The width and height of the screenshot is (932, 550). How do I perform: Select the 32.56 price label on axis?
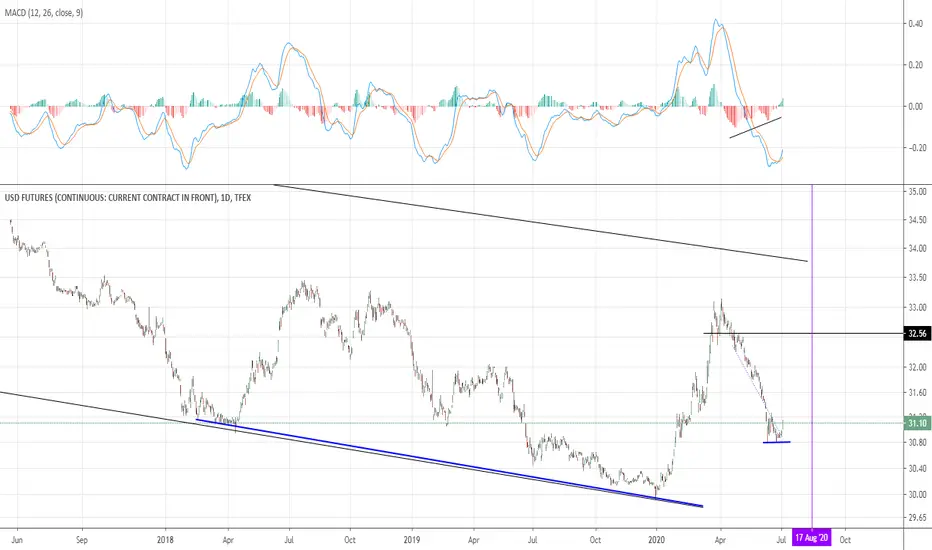coord(917,334)
